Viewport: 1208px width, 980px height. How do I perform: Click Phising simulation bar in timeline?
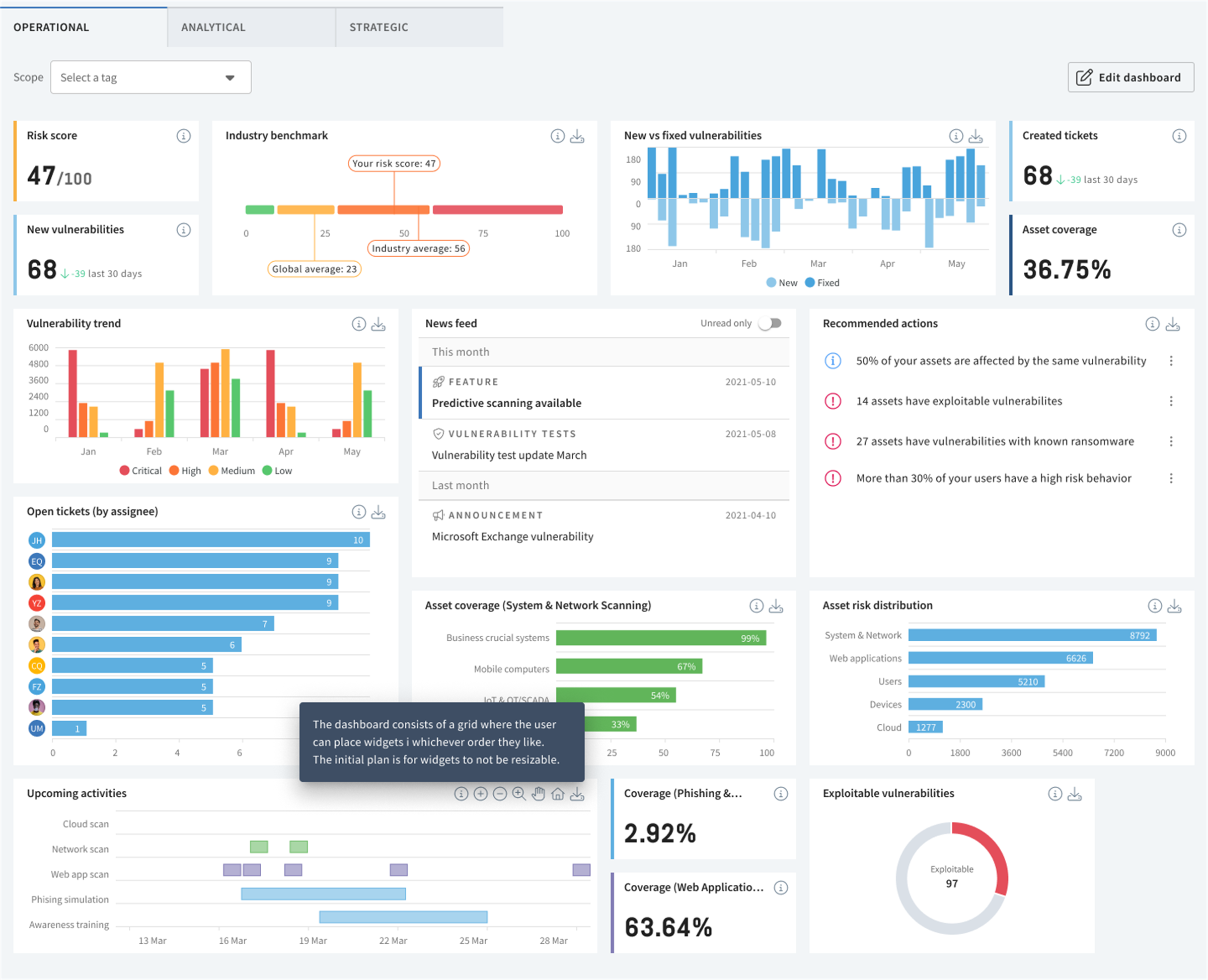324,895
